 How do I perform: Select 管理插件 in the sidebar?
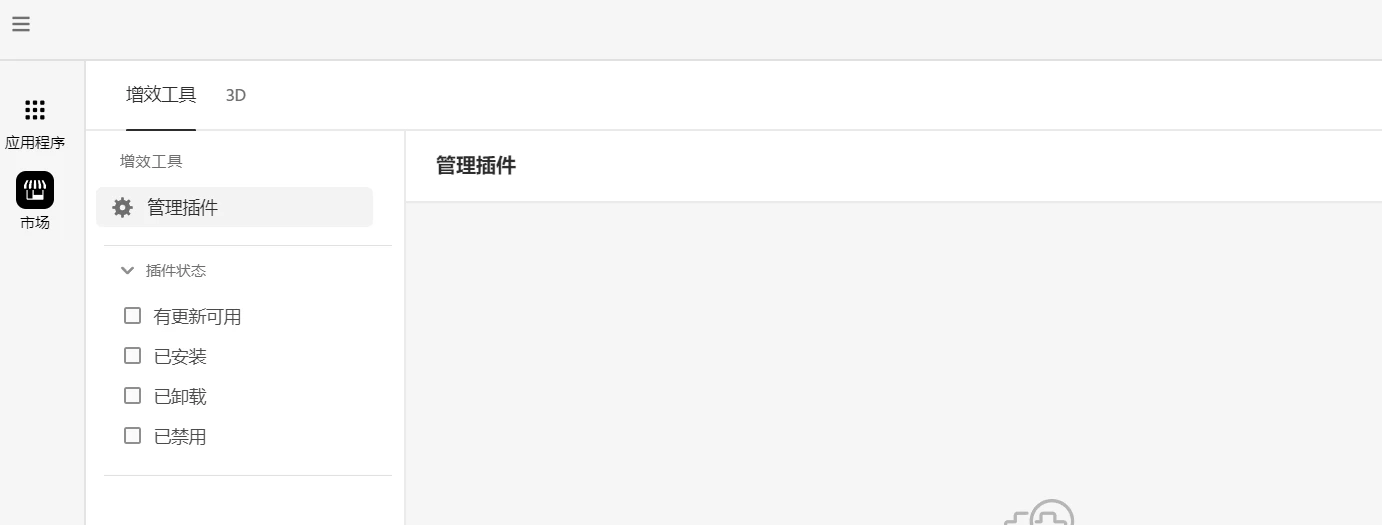coord(234,207)
